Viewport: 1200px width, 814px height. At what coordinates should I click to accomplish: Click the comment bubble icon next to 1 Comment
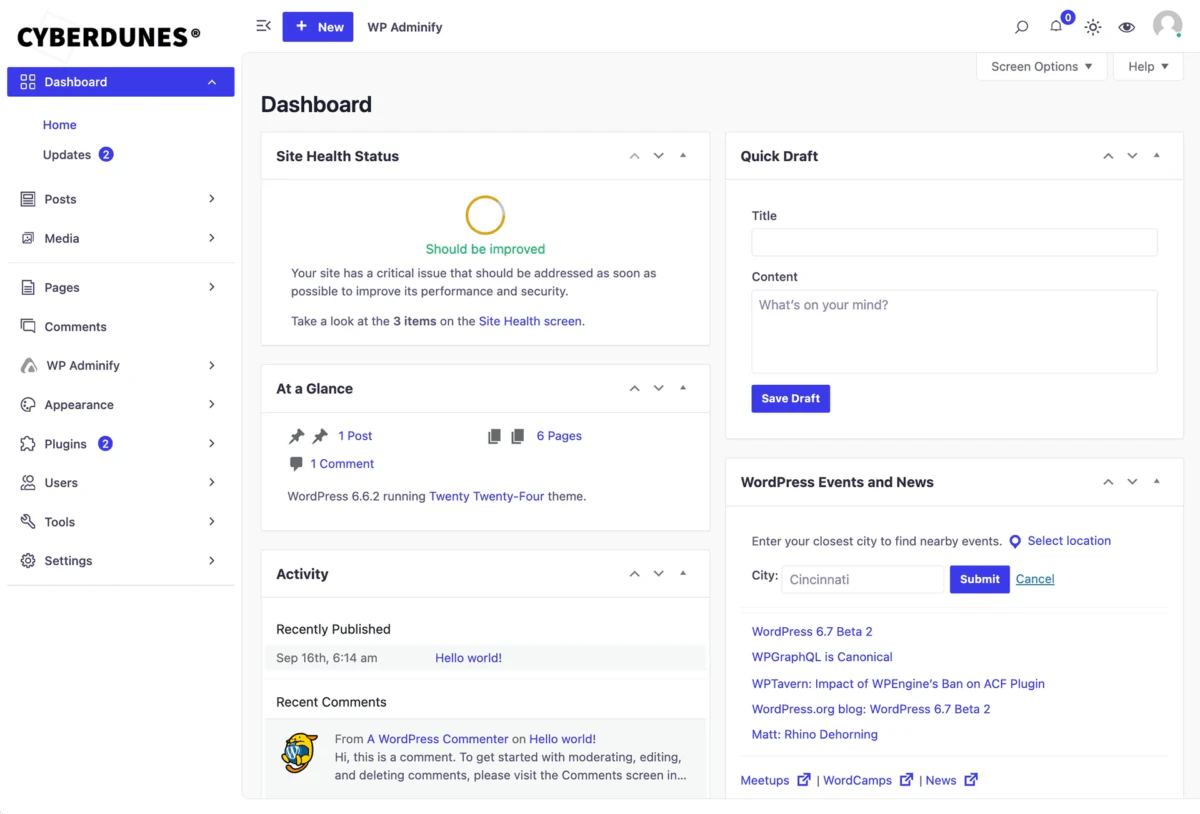tap(296, 464)
